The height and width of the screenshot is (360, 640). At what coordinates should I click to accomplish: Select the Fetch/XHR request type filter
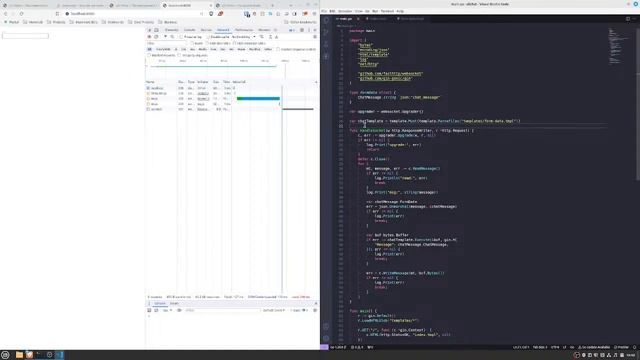click(x=163, y=49)
